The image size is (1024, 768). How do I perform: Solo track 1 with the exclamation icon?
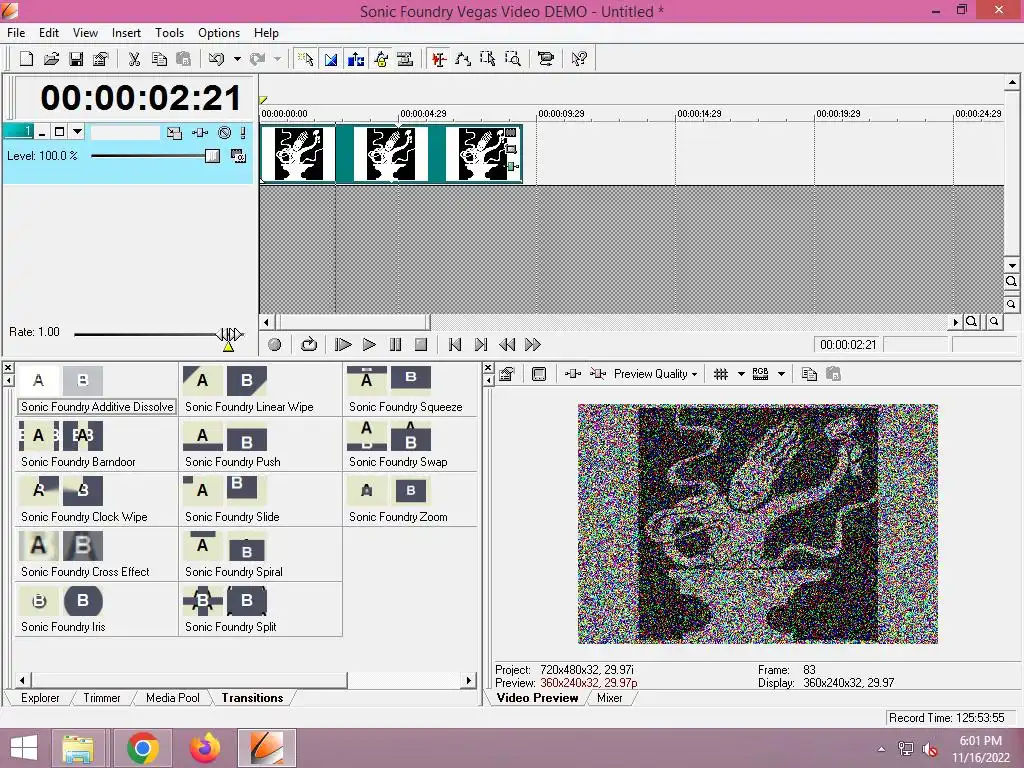click(243, 133)
